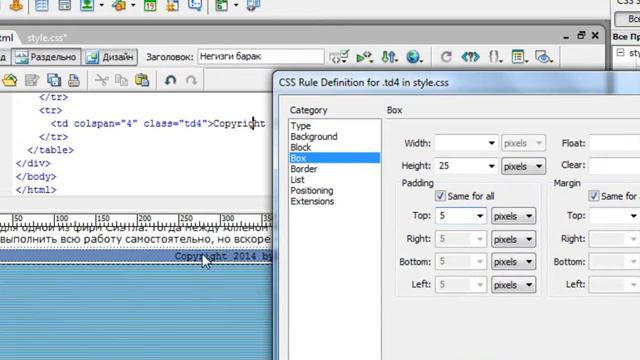Click the Заголовок title input field

point(261,56)
